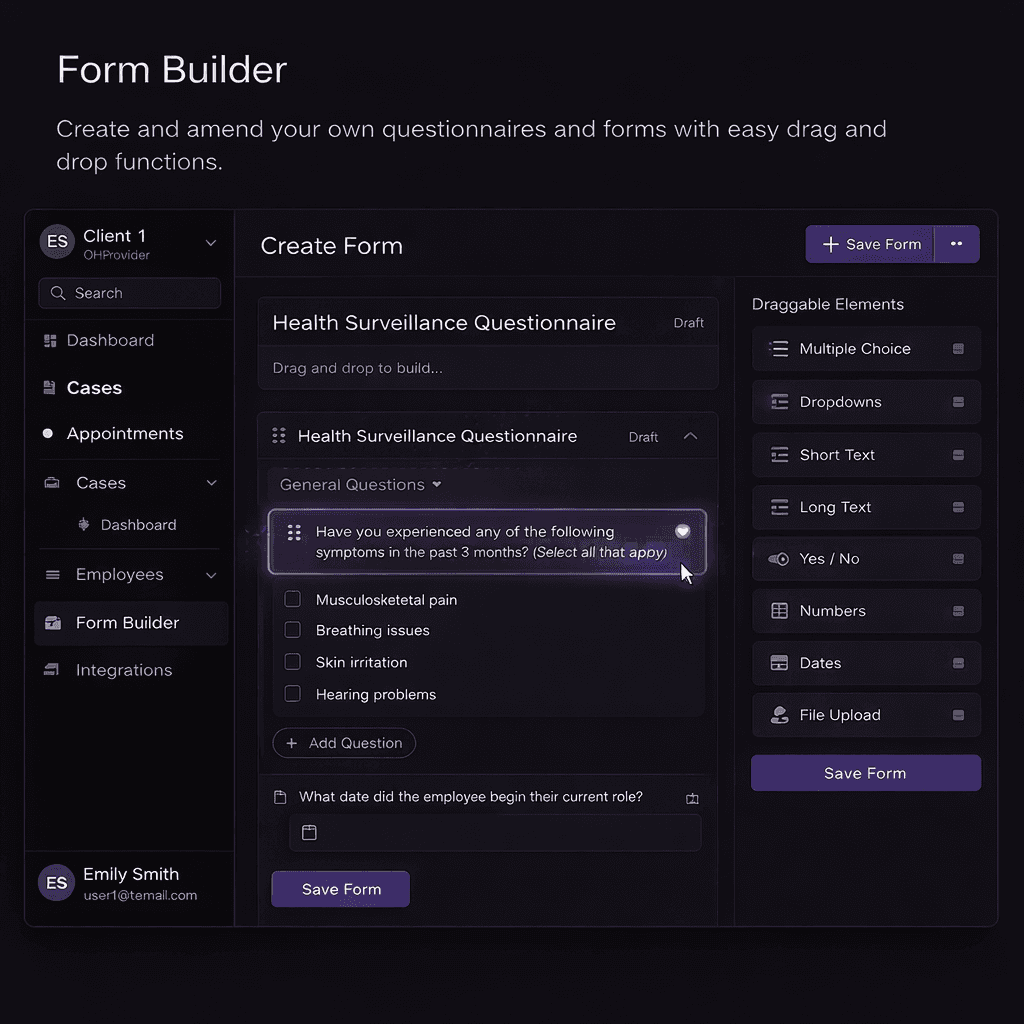This screenshot has width=1024, height=1024.
Task: Click the Numbers grid element icon
Action: [x=779, y=611]
